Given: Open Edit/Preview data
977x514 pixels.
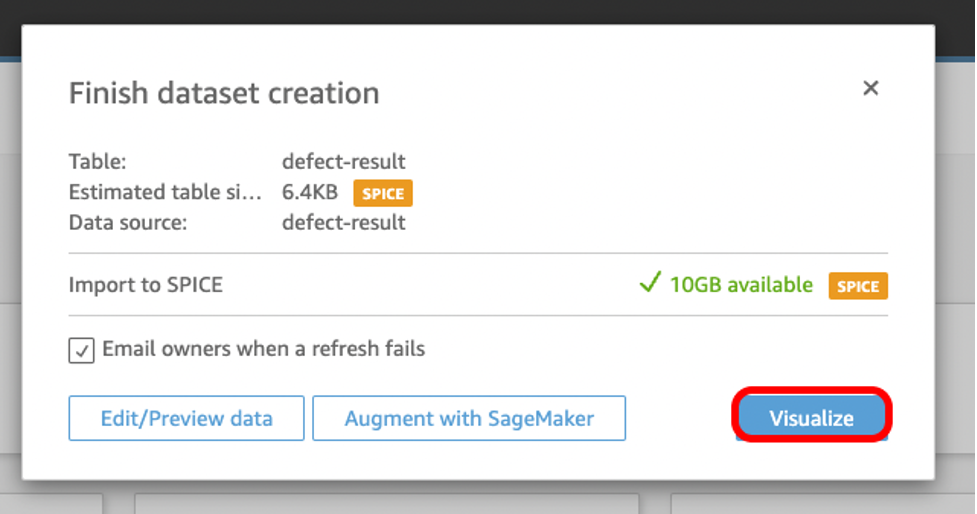Looking at the screenshot, I should pyautogui.click(x=186, y=418).
